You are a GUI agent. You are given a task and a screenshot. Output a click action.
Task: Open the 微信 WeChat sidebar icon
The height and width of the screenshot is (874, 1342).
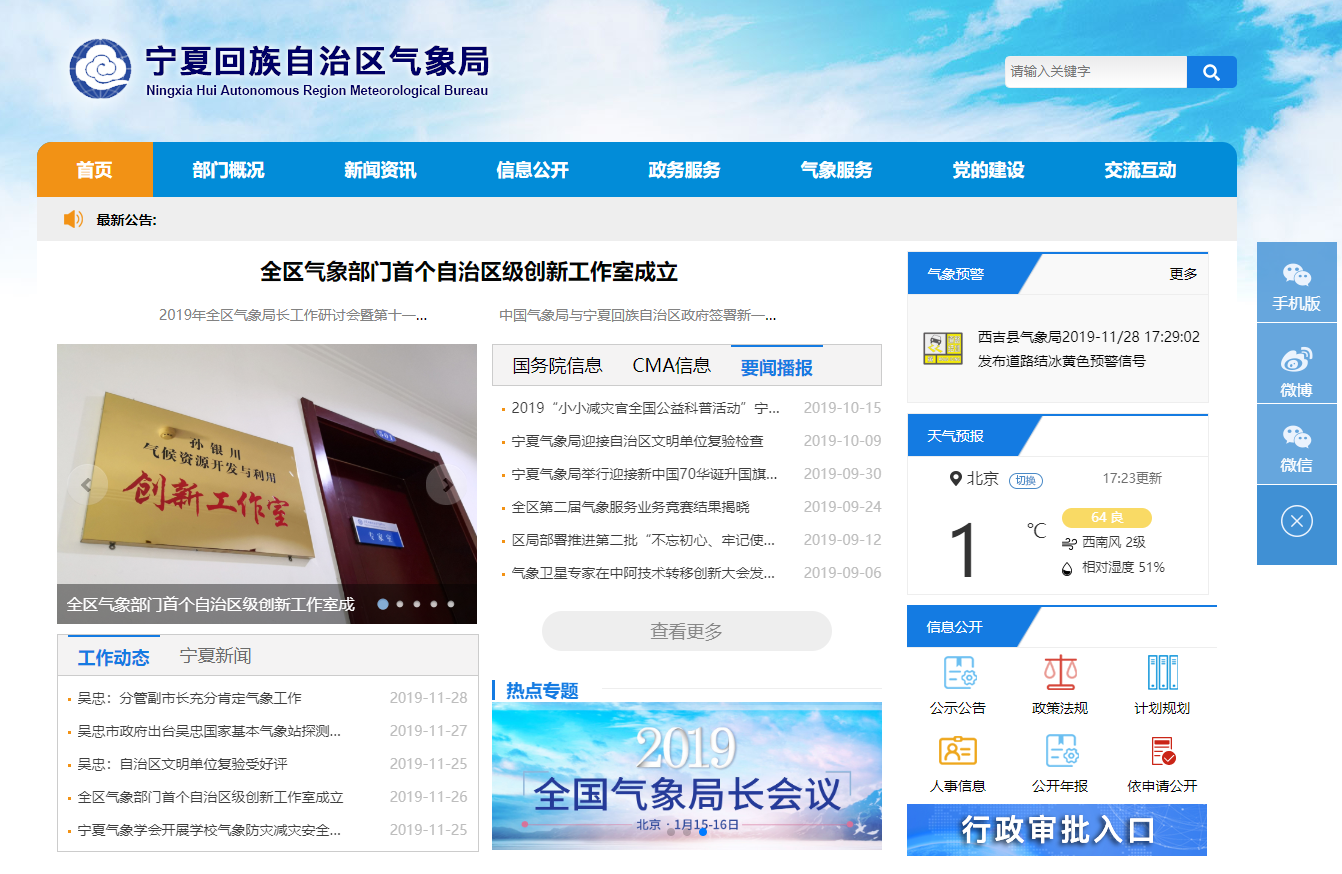point(1296,444)
